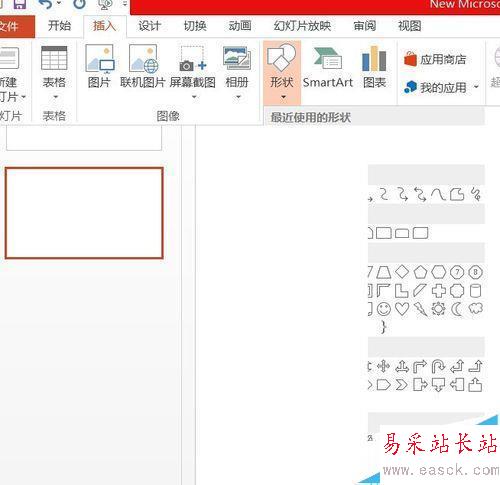Image resolution: width=500 pixels, height=485 pixels.
Task: Open the 我的应用 dropdown arrow
Action: click(476, 87)
